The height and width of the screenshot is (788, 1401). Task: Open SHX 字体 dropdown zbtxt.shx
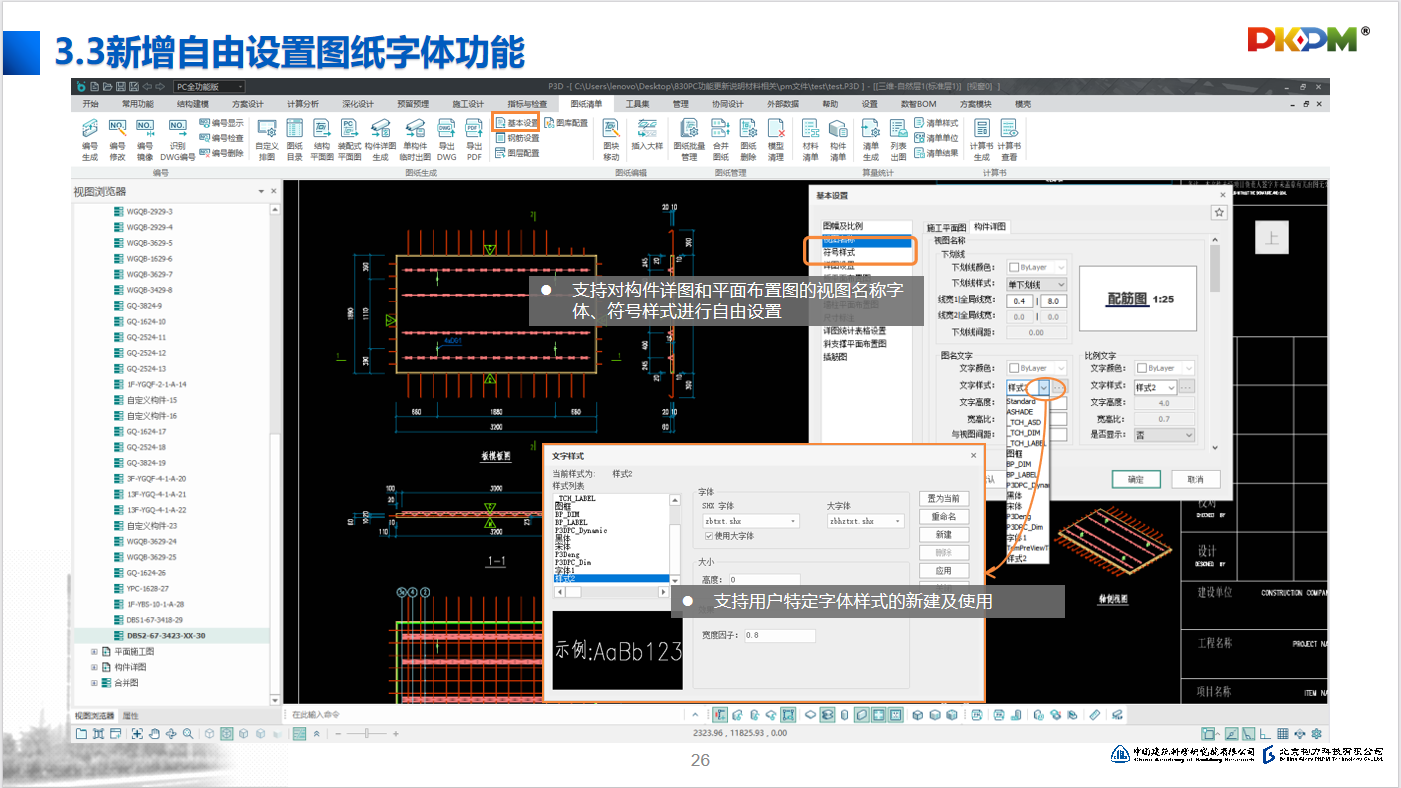coord(750,521)
